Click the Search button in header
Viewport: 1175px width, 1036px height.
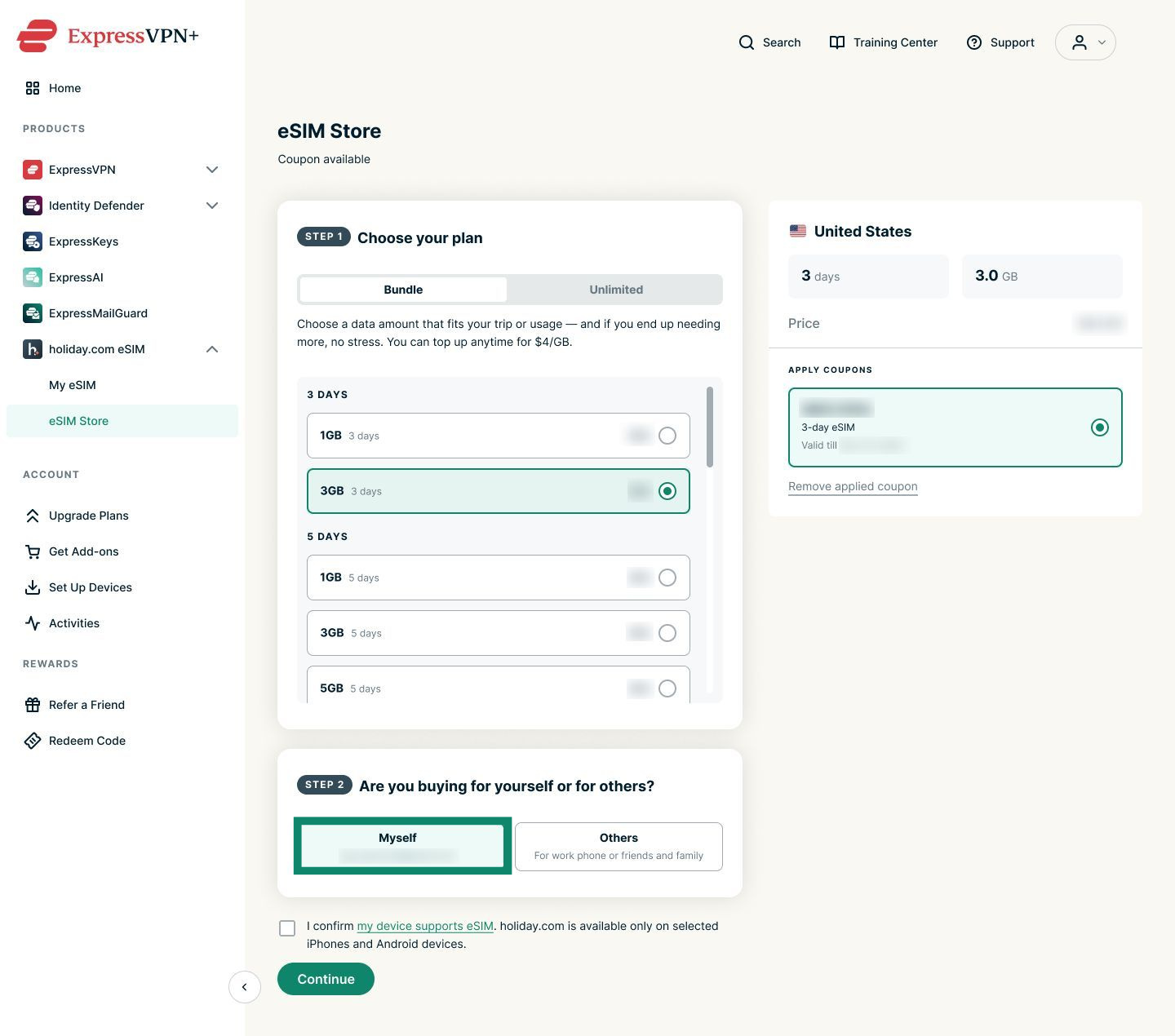(769, 42)
